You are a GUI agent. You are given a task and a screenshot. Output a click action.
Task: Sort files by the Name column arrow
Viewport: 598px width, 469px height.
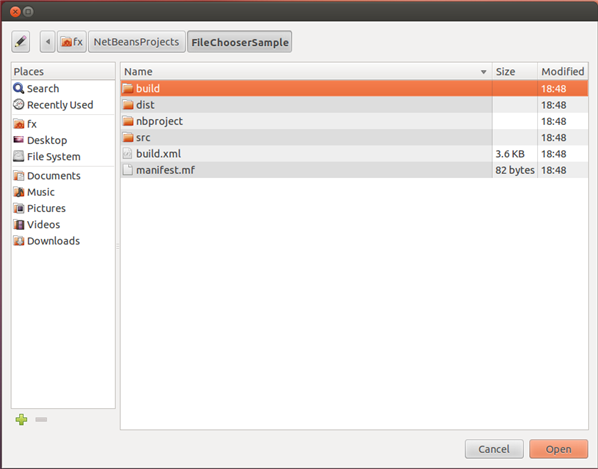tap(484, 72)
